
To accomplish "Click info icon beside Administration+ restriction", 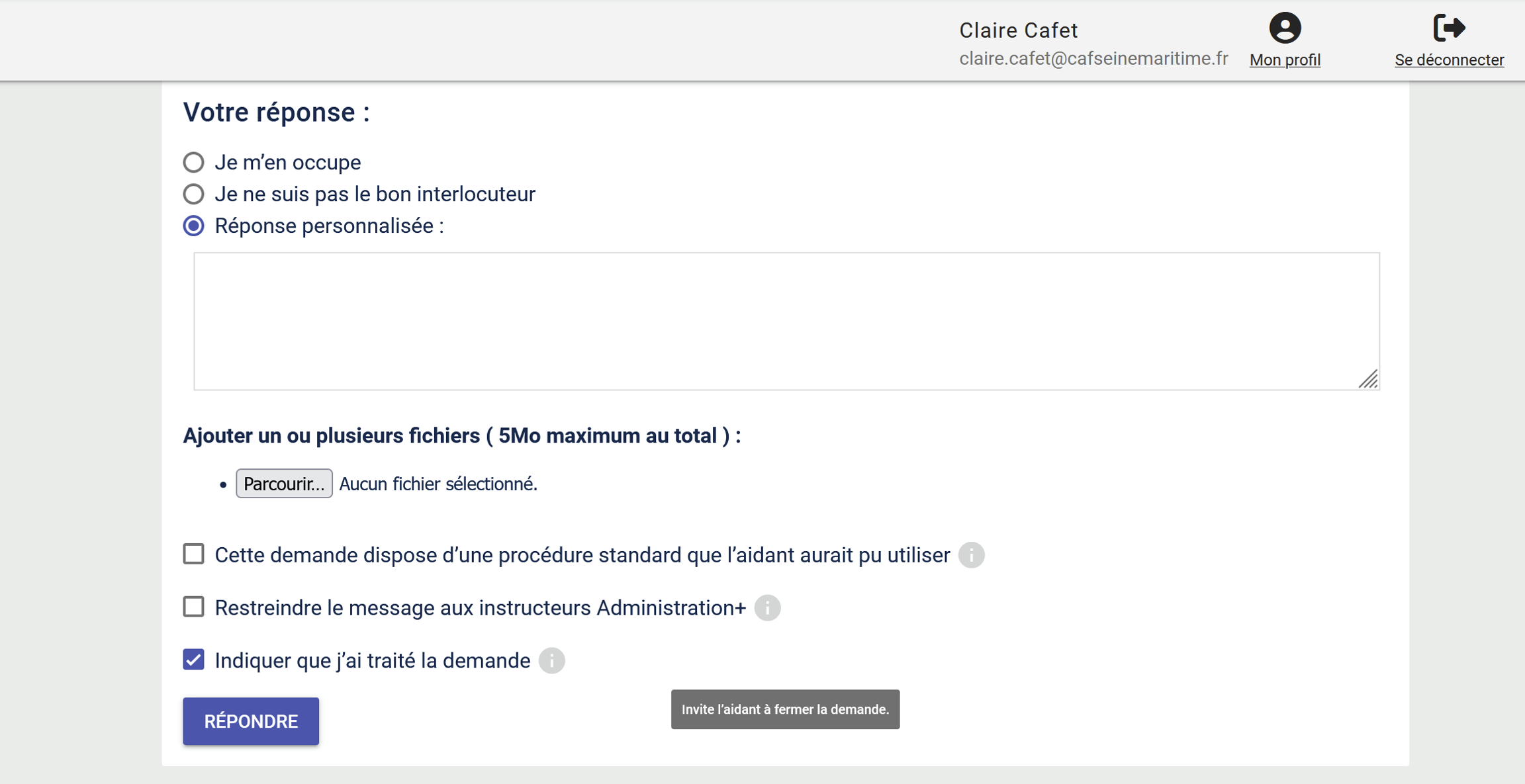I will pos(767,607).
